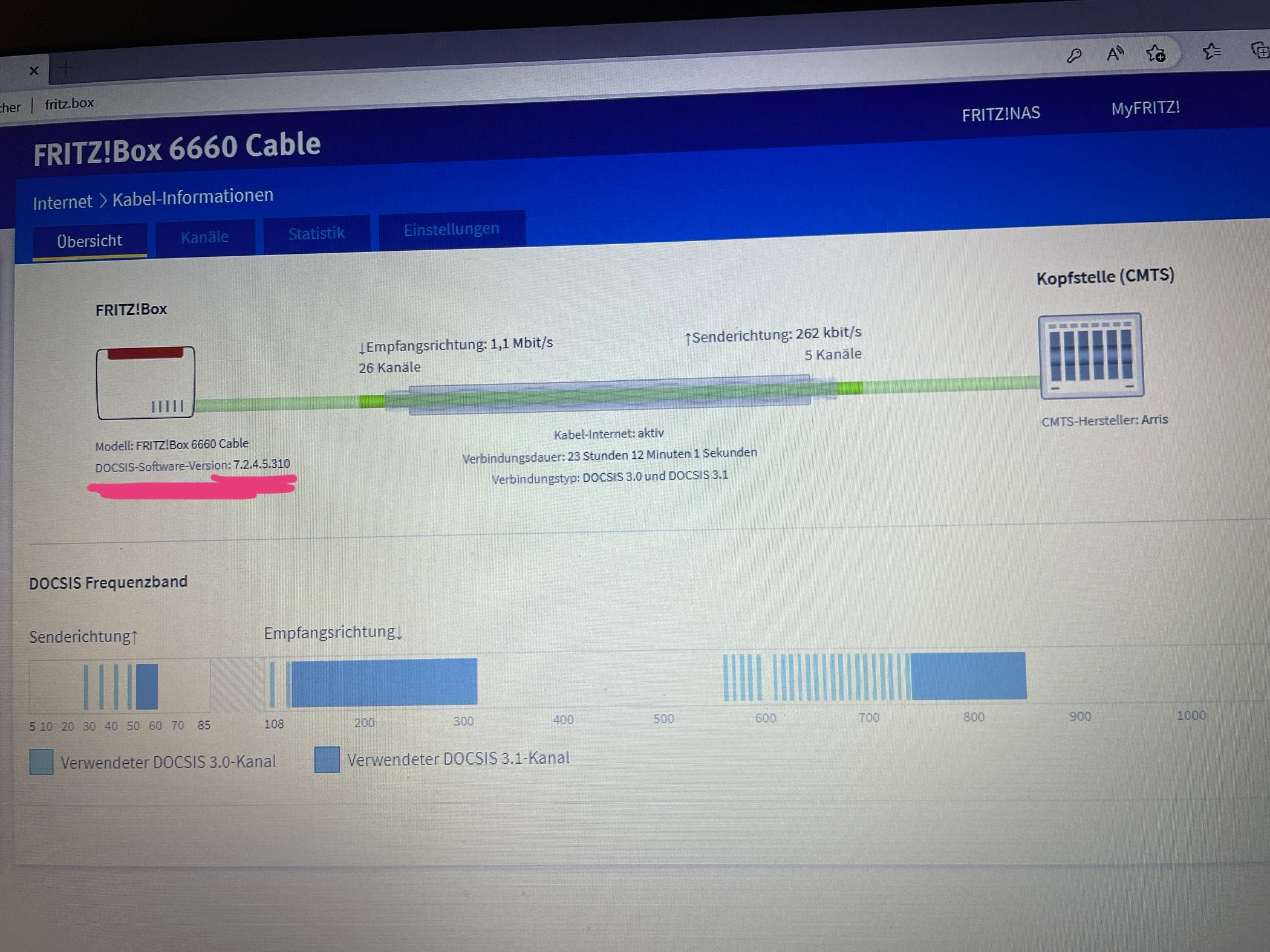Open a new browser tab
The width and height of the screenshot is (1270, 952).
66,68
